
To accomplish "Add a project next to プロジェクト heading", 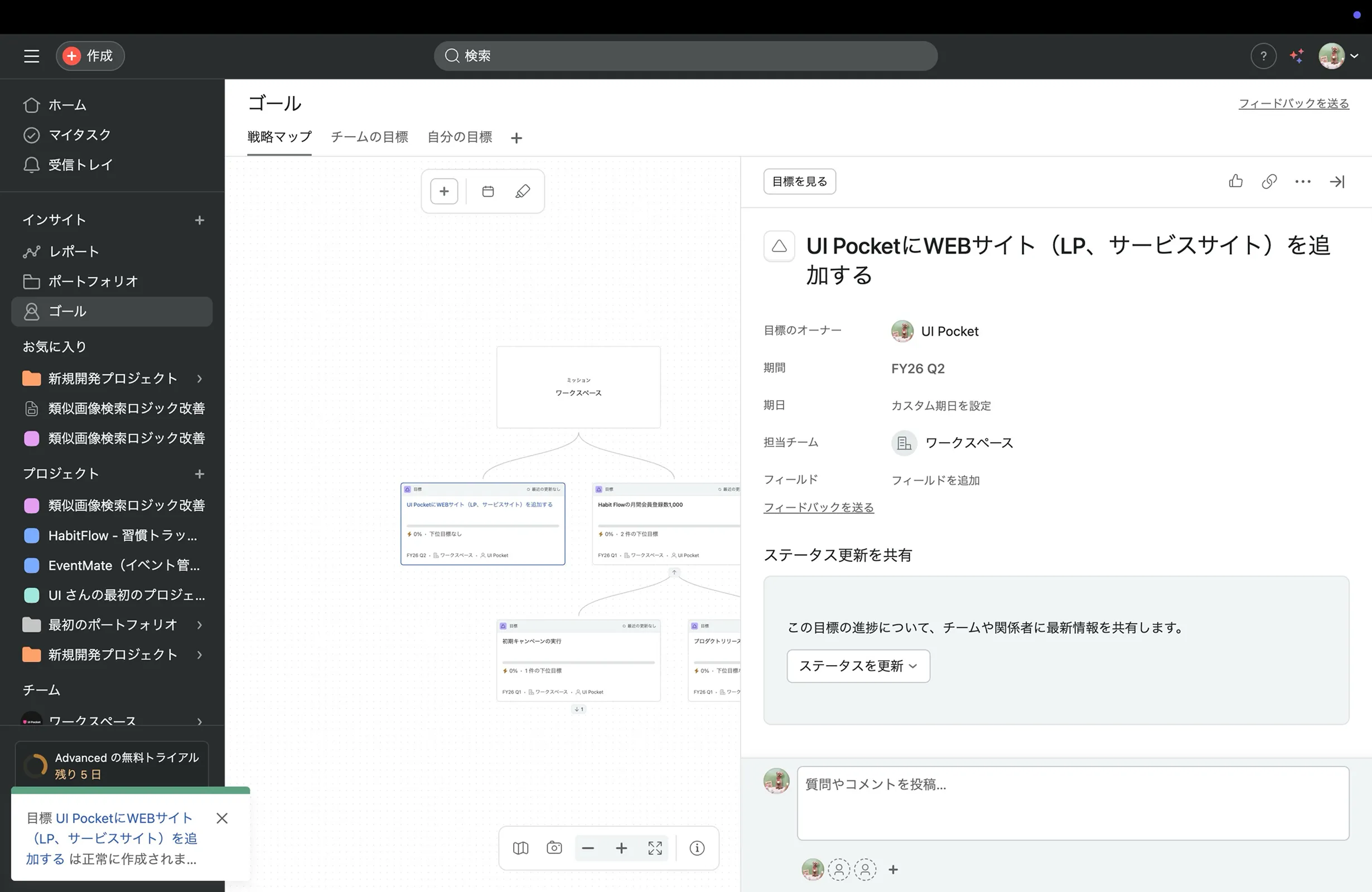I will point(200,474).
